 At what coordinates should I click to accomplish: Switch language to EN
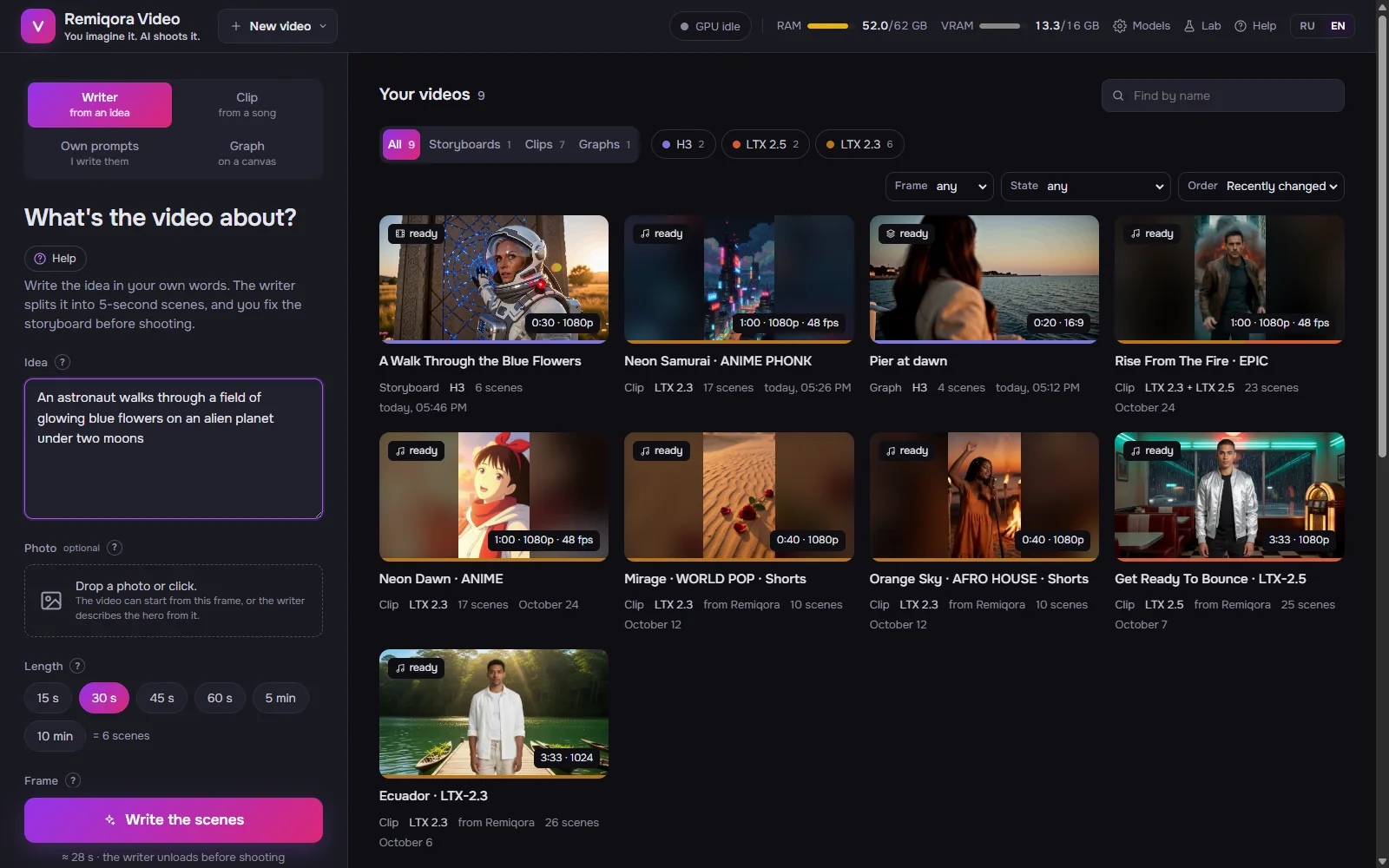point(1338,26)
